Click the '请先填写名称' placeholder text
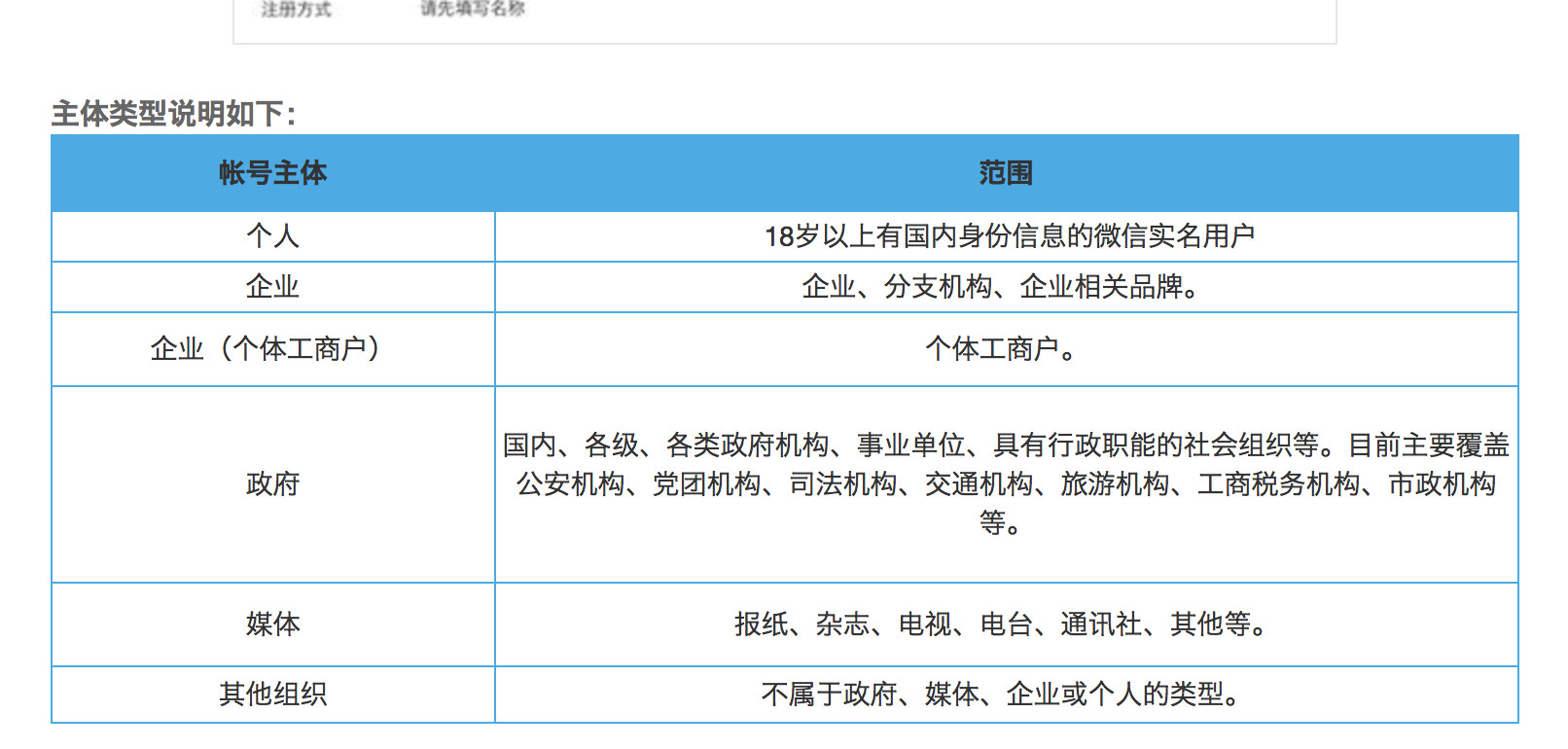 click(473, 8)
